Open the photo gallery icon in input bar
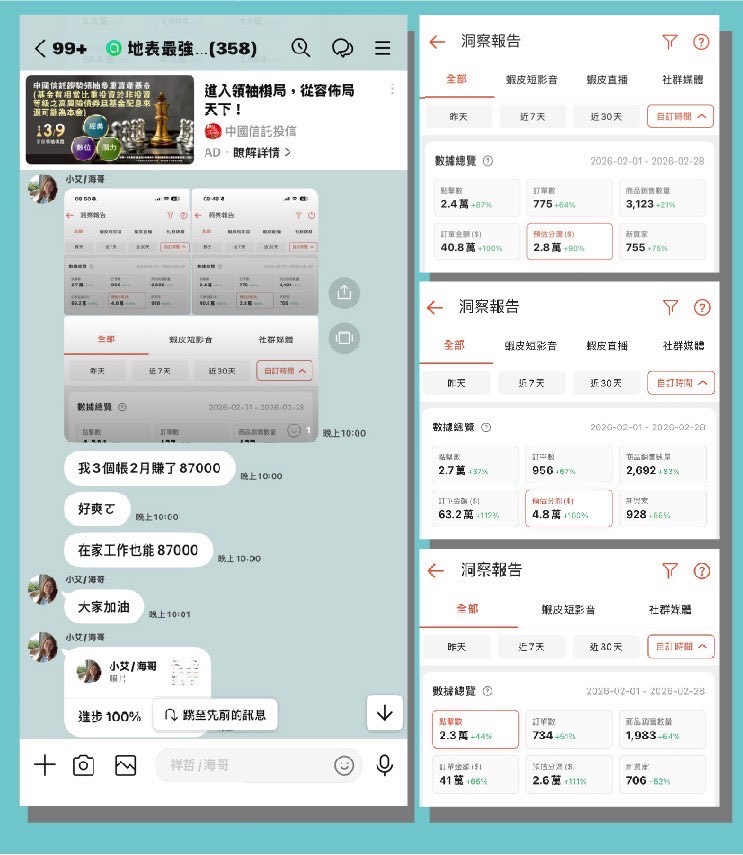 (x=125, y=765)
